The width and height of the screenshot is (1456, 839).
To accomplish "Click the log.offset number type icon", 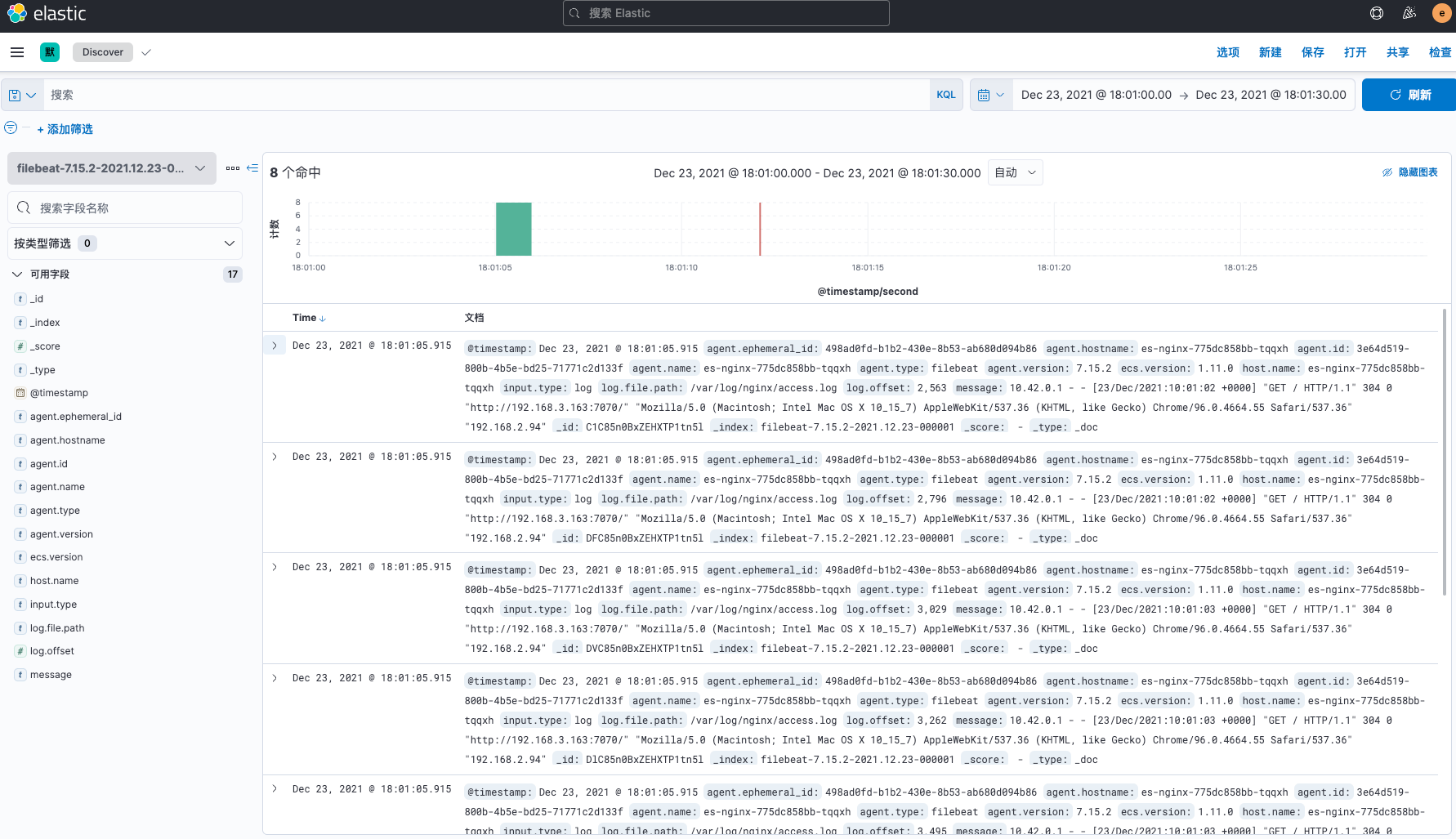I will pos(20,651).
